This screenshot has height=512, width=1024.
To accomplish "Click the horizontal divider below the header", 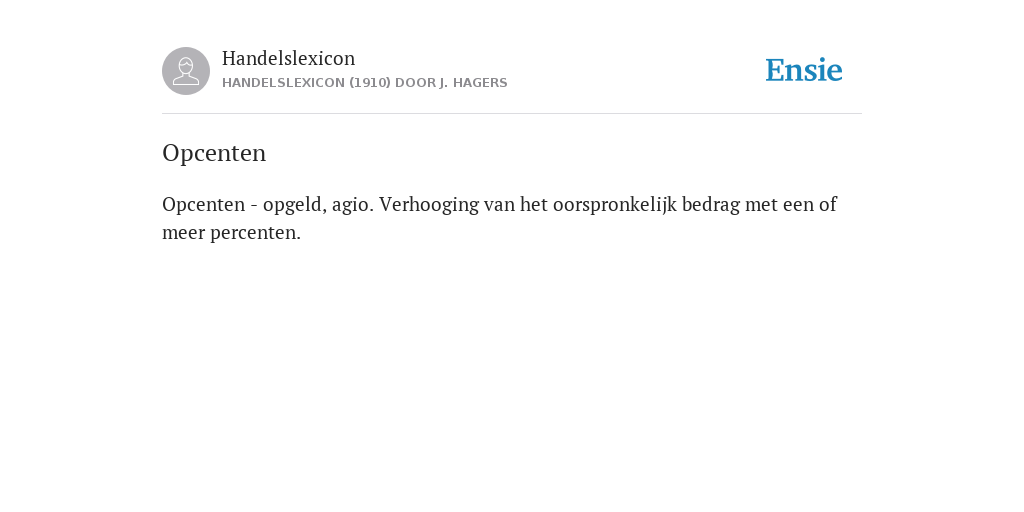I will coord(512,114).
